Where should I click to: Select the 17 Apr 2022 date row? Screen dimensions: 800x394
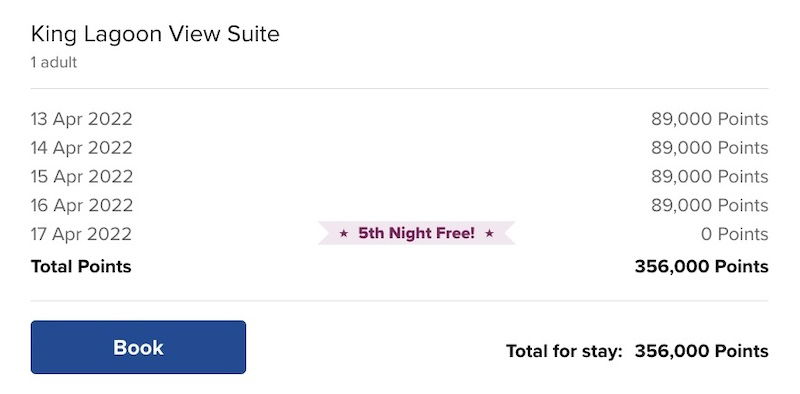point(399,234)
